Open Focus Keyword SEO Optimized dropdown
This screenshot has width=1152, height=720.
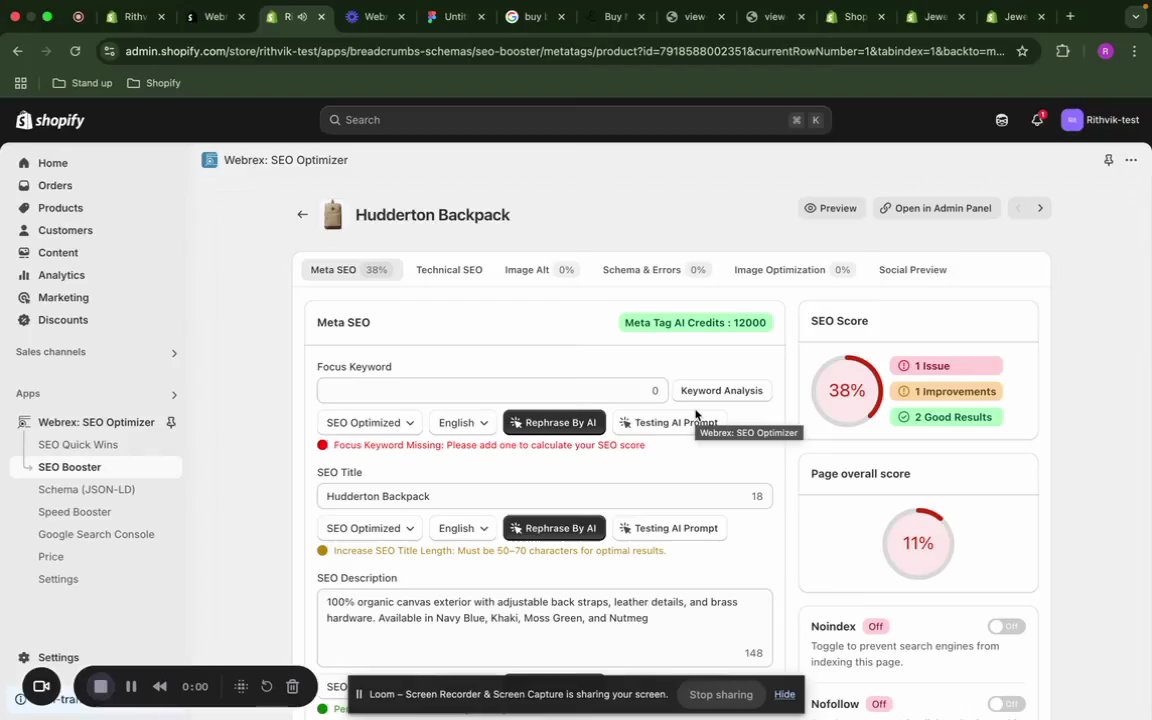[370, 422]
